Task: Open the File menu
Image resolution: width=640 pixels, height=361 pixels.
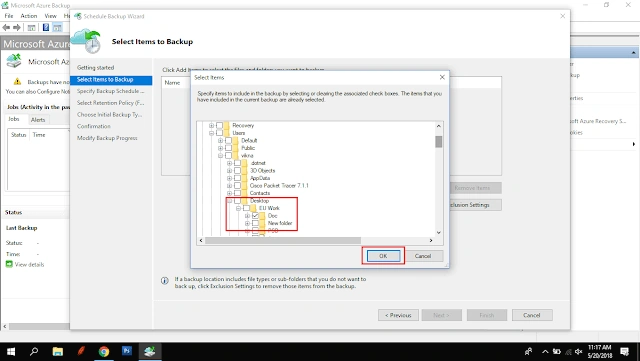Action: [x=9, y=16]
